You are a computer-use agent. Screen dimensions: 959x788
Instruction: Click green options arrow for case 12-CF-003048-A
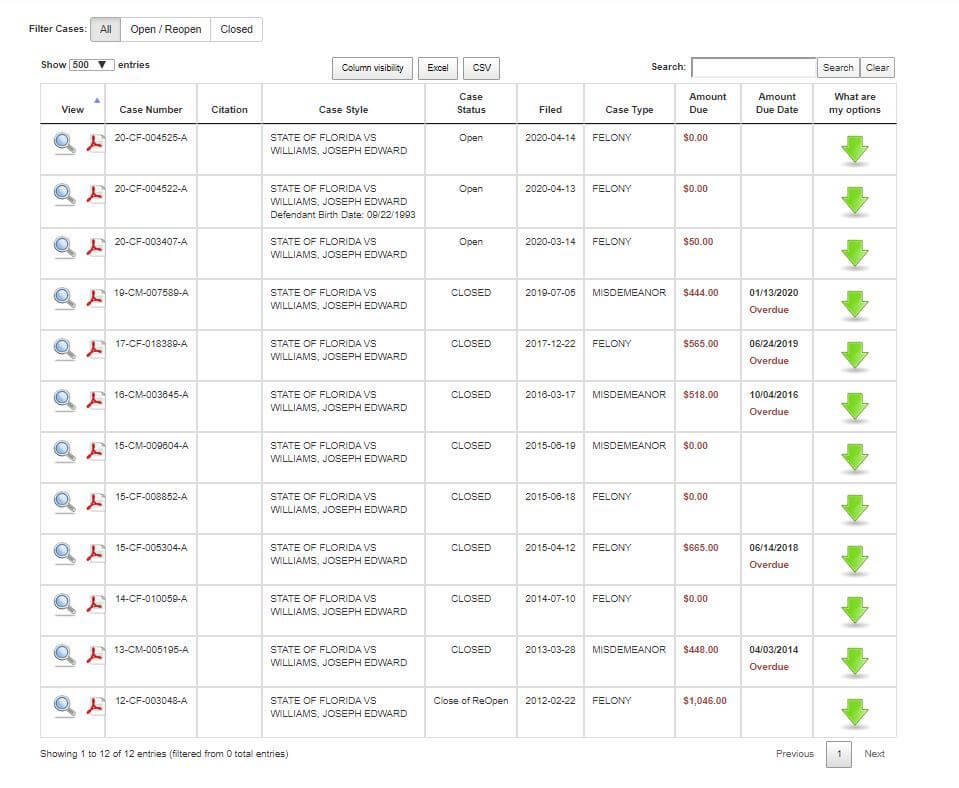854,712
